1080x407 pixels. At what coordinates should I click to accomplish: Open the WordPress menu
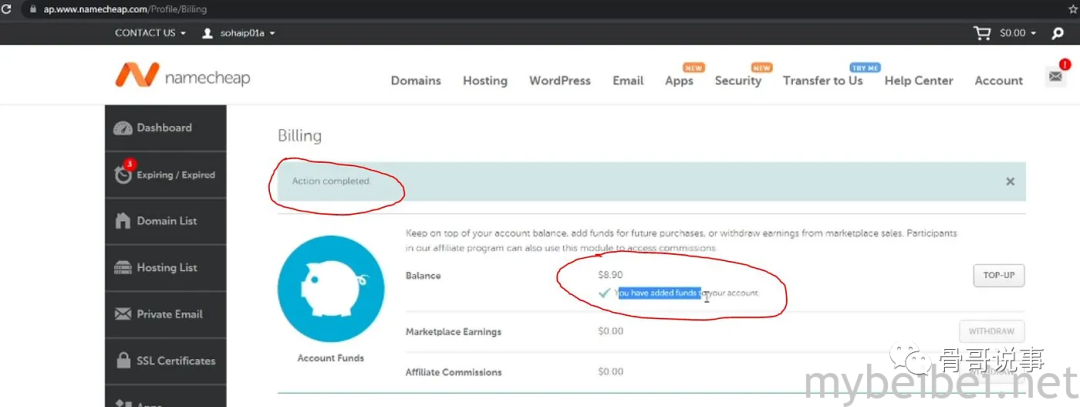(560, 81)
